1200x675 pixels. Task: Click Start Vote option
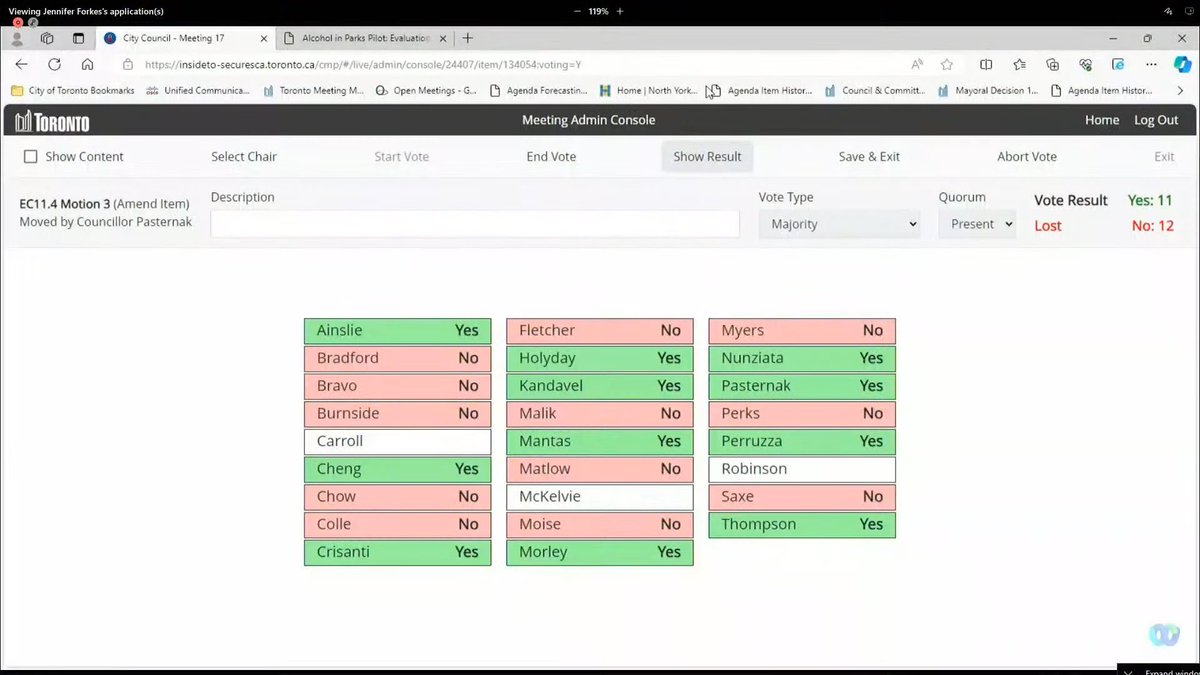[x=402, y=156]
